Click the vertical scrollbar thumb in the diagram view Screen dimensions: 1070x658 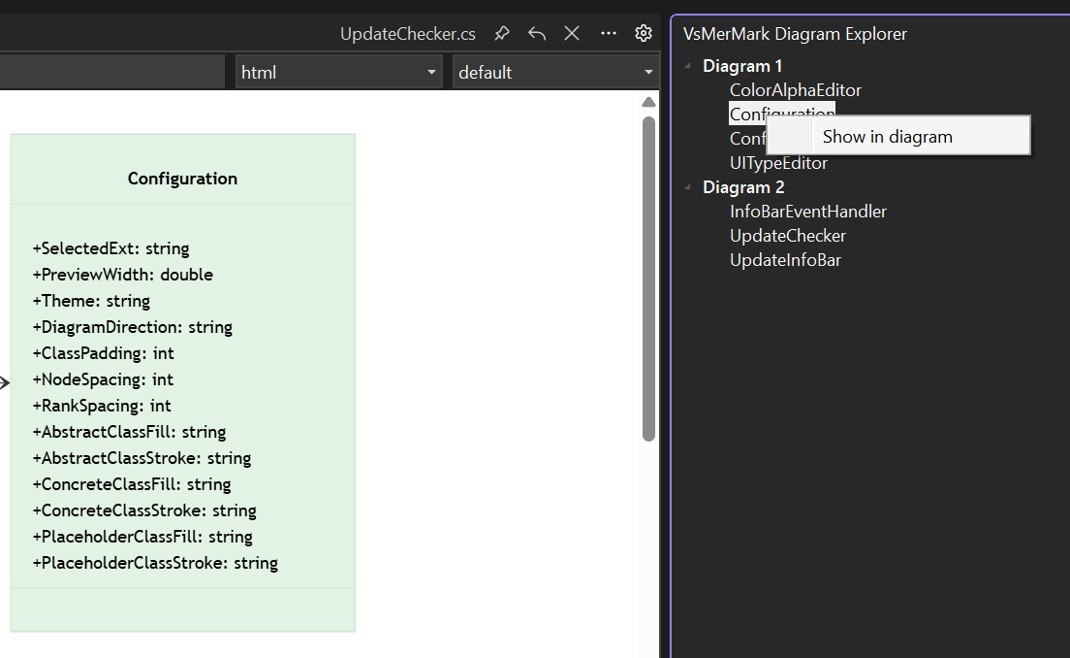click(x=648, y=278)
